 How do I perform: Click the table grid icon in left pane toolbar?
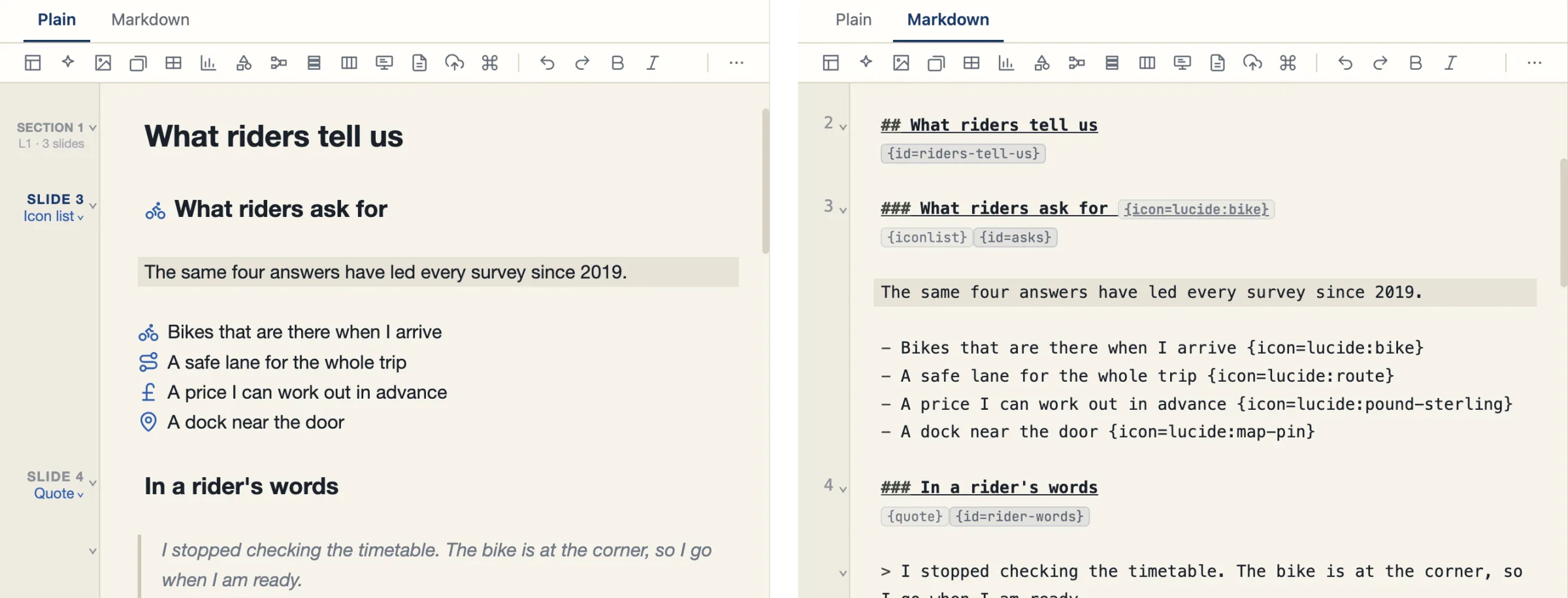173,63
